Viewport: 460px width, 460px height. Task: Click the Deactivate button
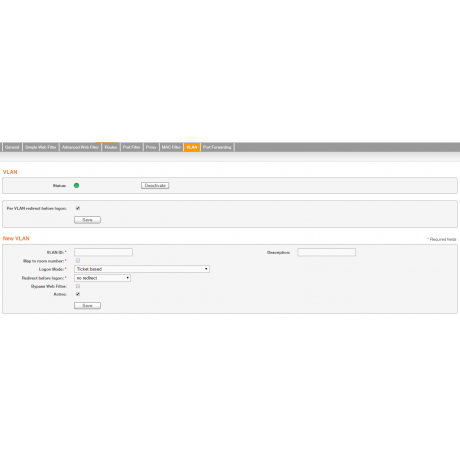(x=155, y=186)
